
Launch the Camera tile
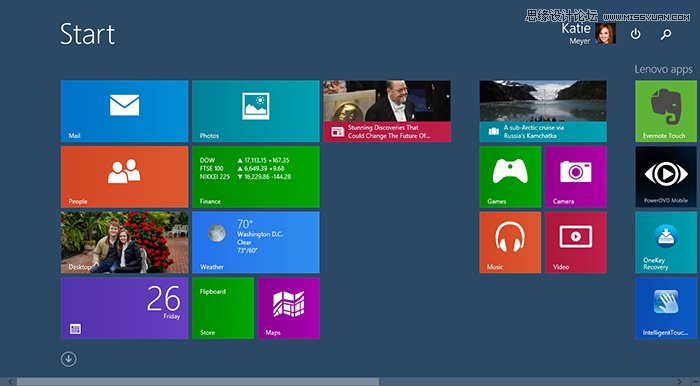576,177
